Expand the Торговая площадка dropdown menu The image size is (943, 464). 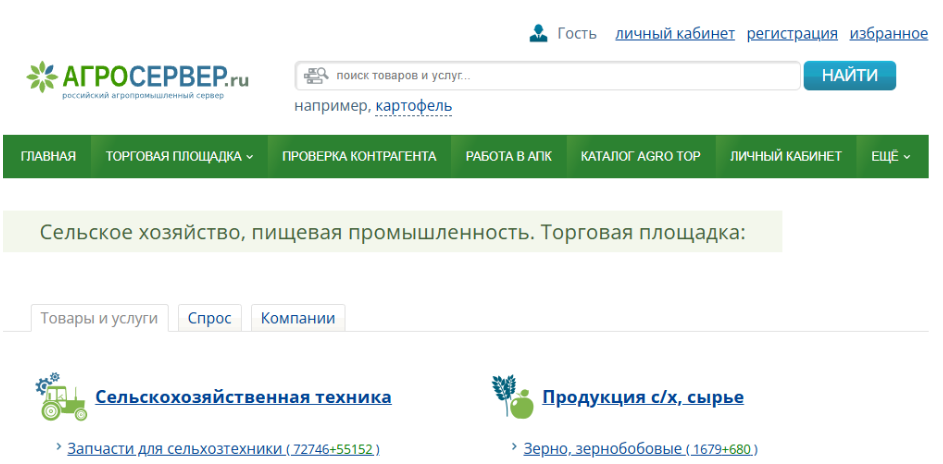179,156
